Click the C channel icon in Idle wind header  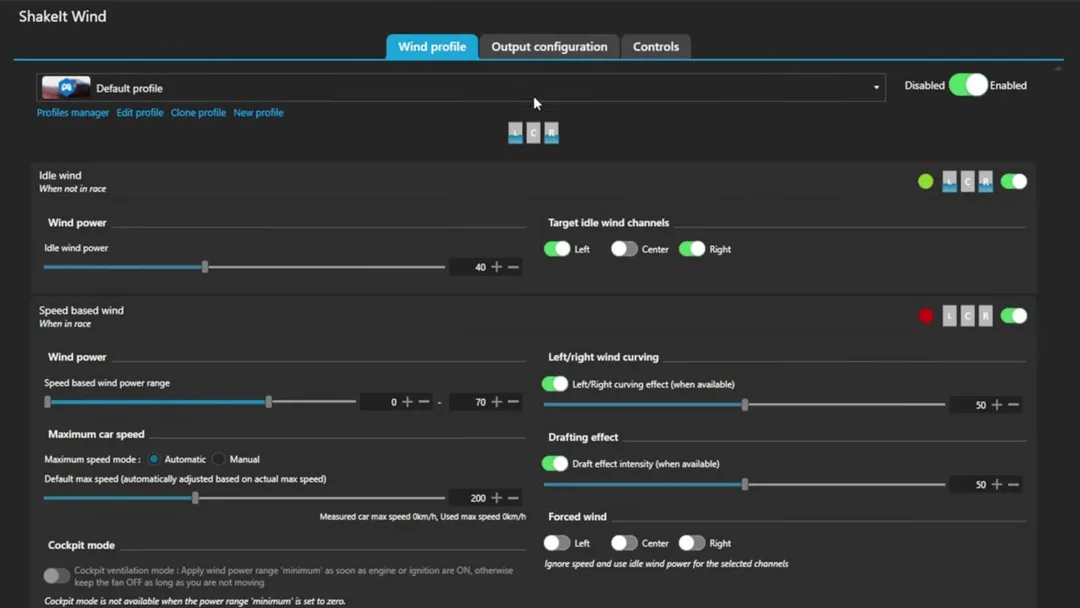968,181
